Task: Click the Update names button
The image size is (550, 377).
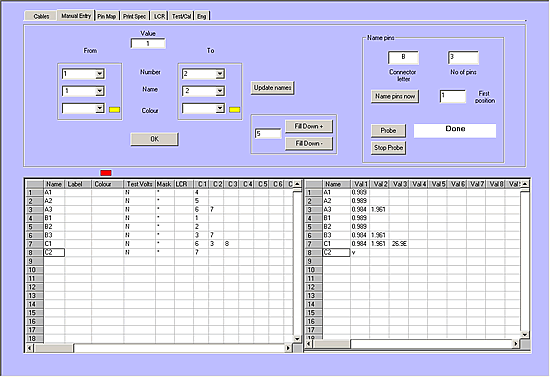Action: (x=273, y=88)
